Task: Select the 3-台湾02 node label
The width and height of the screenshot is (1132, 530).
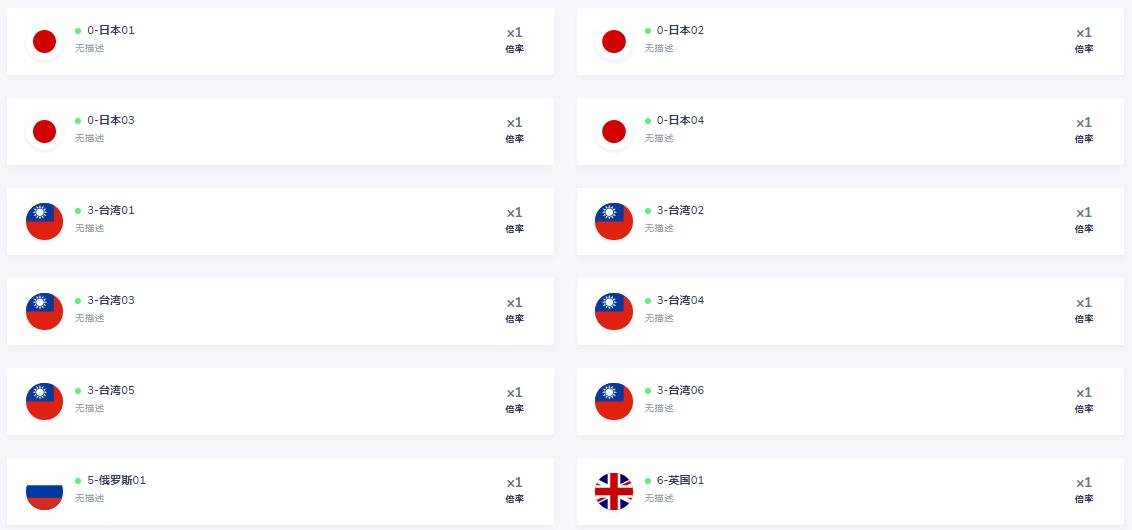Action: 680,211
